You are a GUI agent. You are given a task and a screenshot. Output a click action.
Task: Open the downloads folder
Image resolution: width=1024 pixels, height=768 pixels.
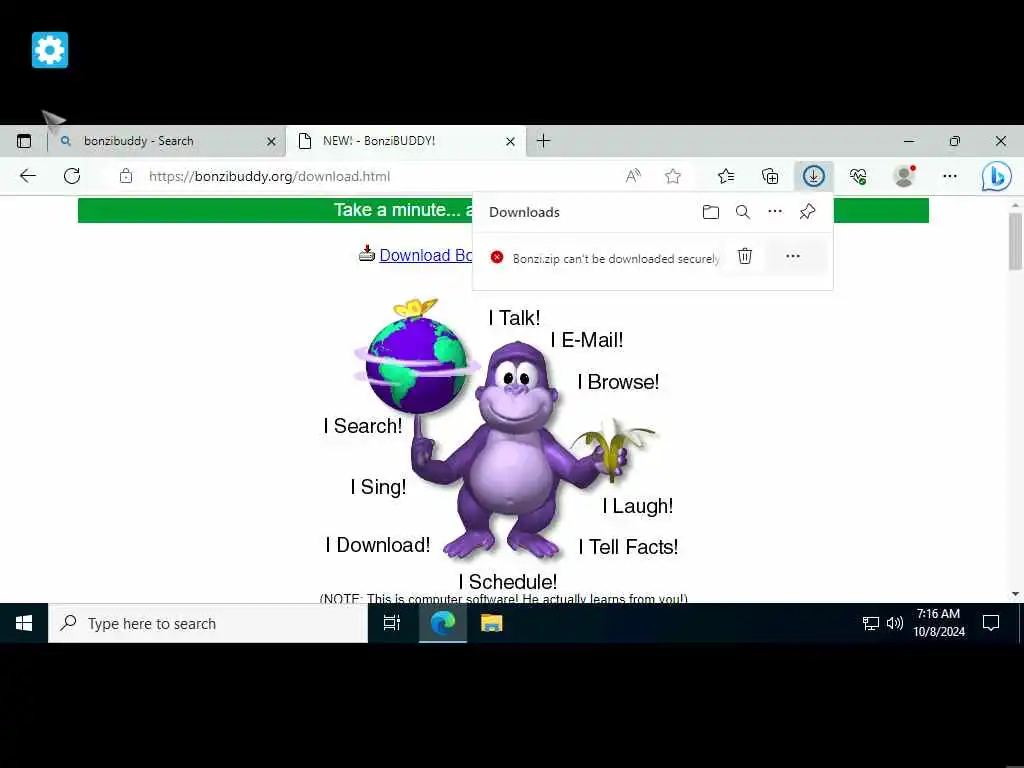tap(711, 212)
